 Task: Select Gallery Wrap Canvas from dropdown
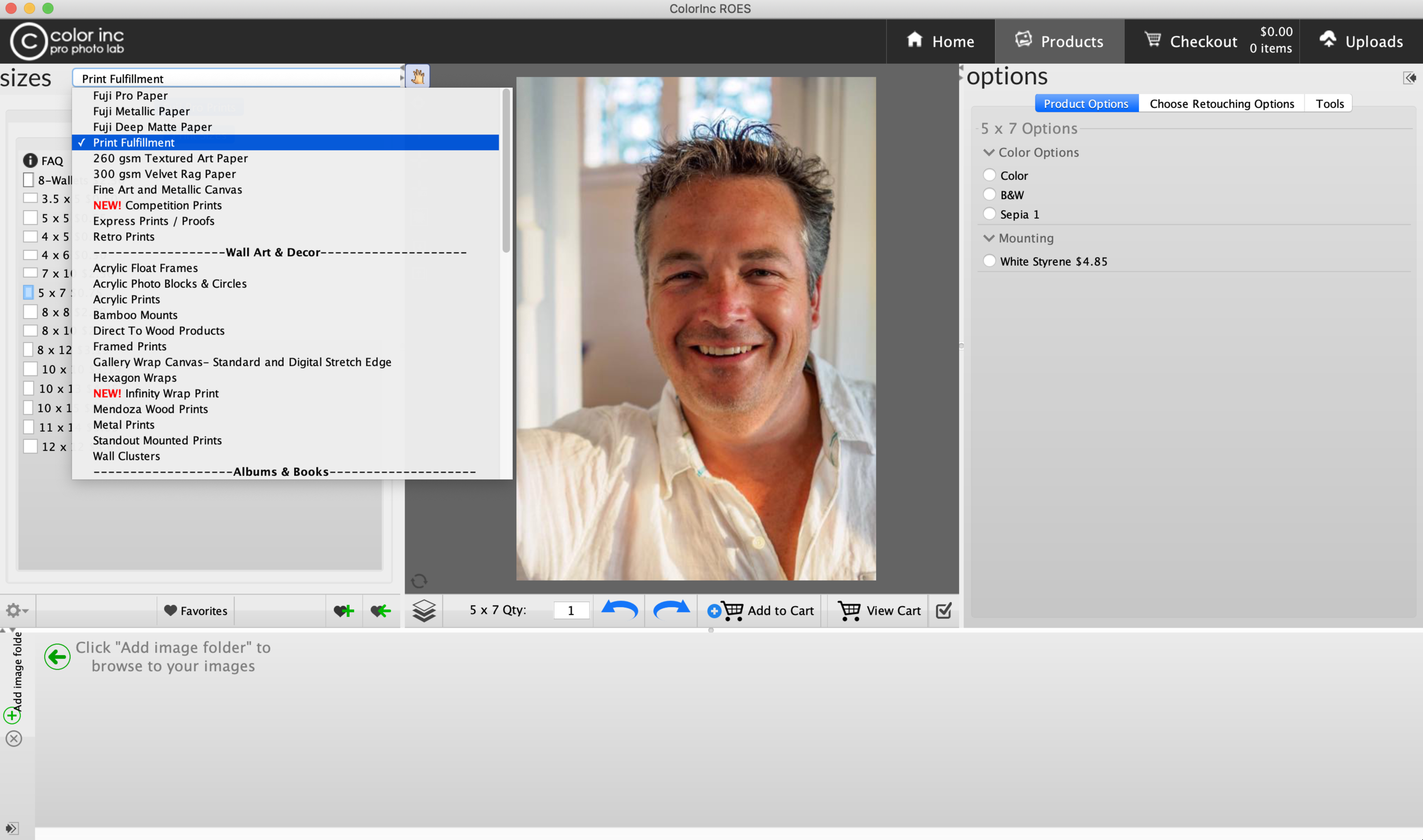click(x=242, y=361)
